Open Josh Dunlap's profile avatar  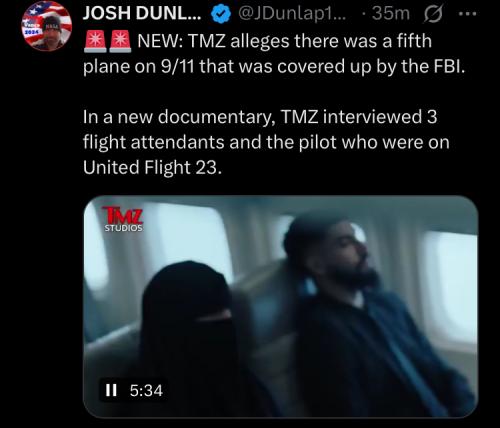(47, 28)
